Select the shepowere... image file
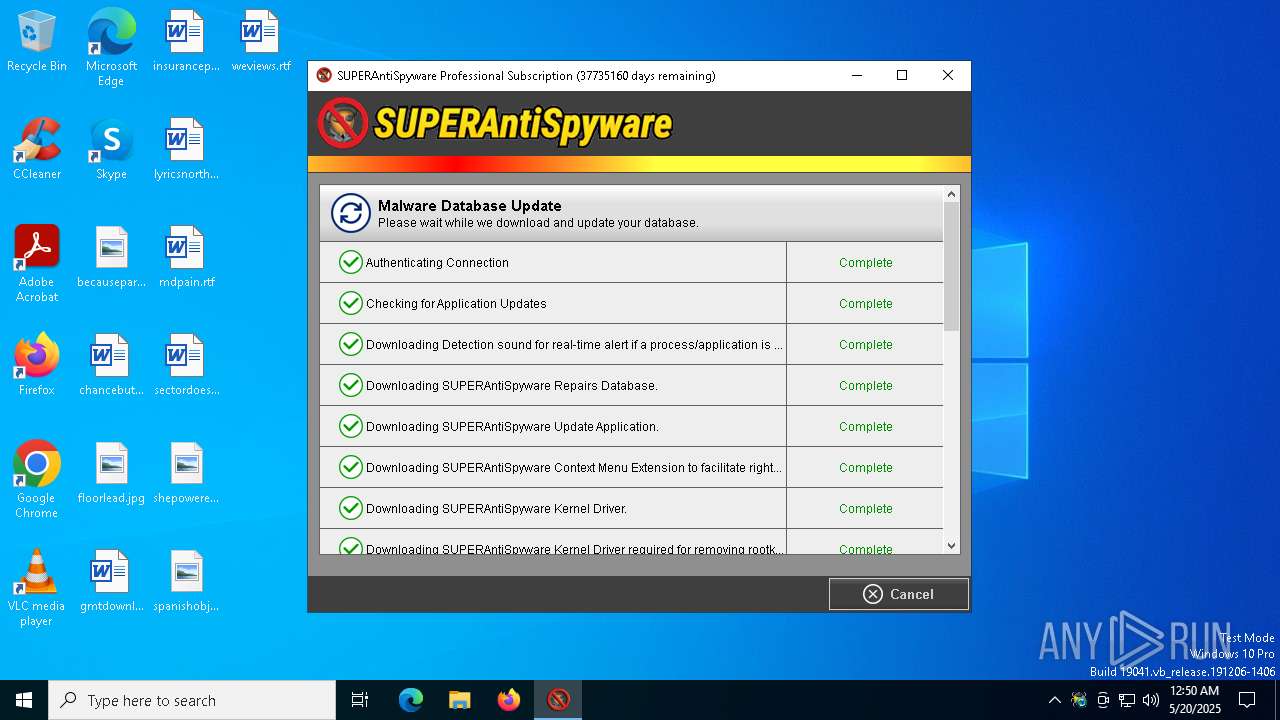The image size is (1280, 720). coord(186,473)
